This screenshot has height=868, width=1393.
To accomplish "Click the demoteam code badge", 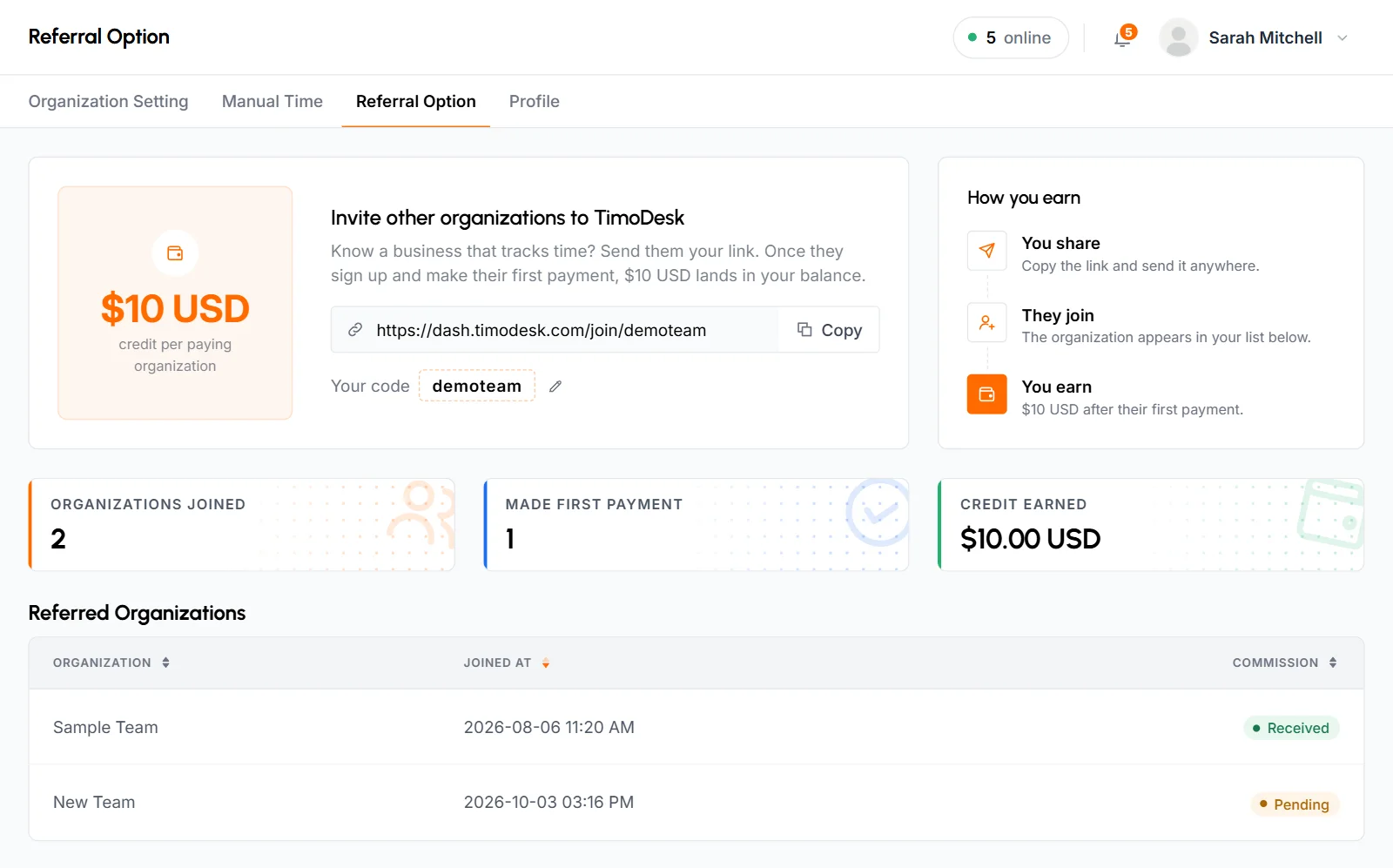I will [477, 386].
